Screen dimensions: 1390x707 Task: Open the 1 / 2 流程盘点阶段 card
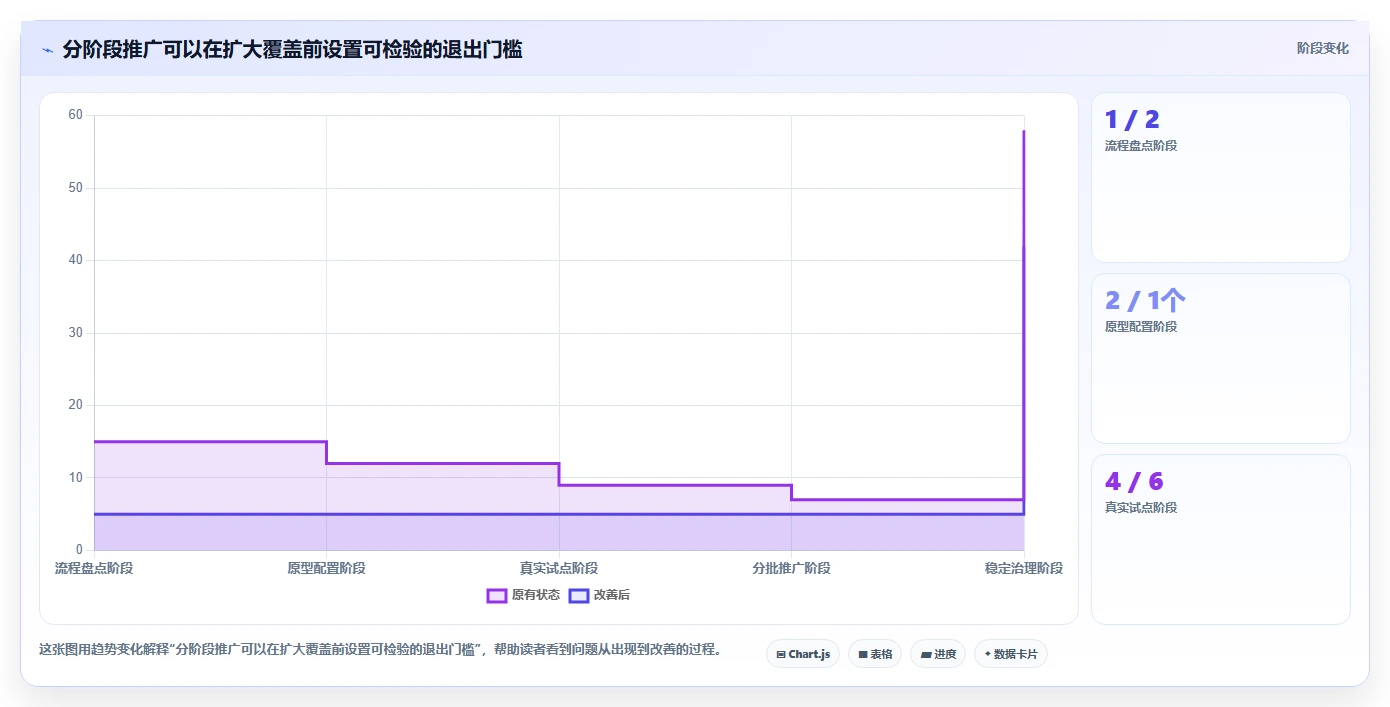tap(1221, 178)
